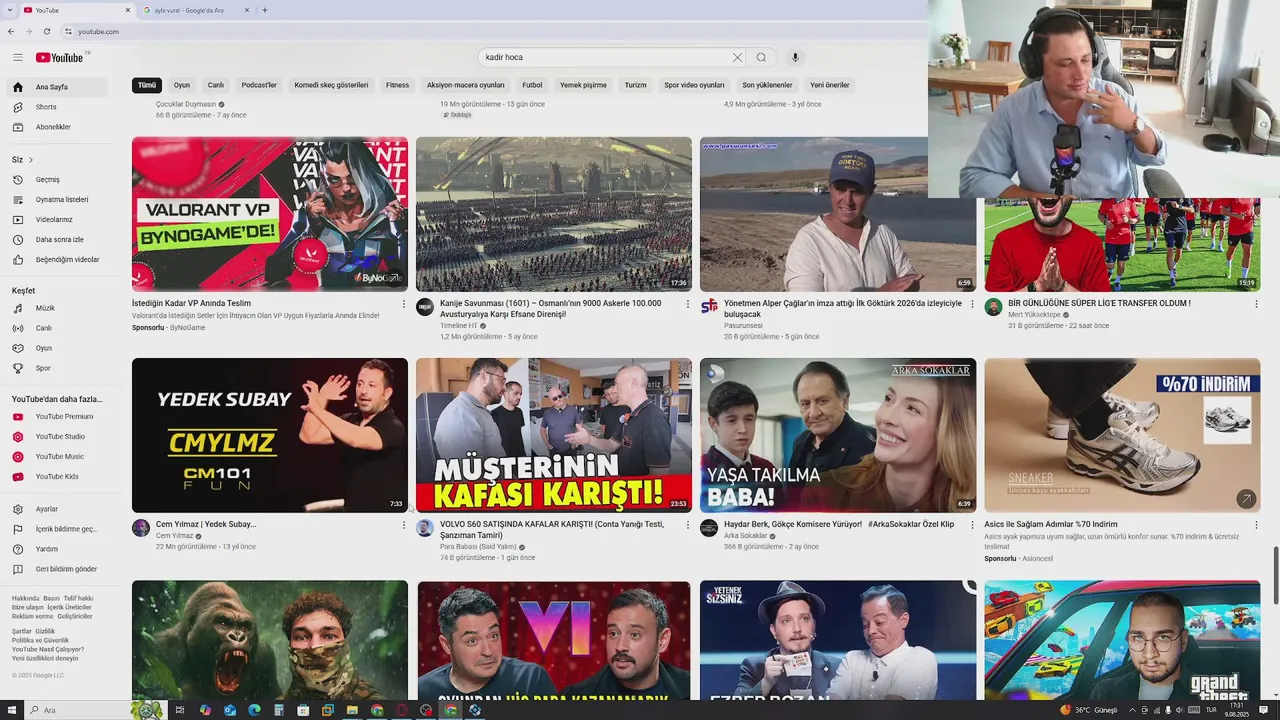
Task: Select the Tümü filter chip
Action: (147, 85)
